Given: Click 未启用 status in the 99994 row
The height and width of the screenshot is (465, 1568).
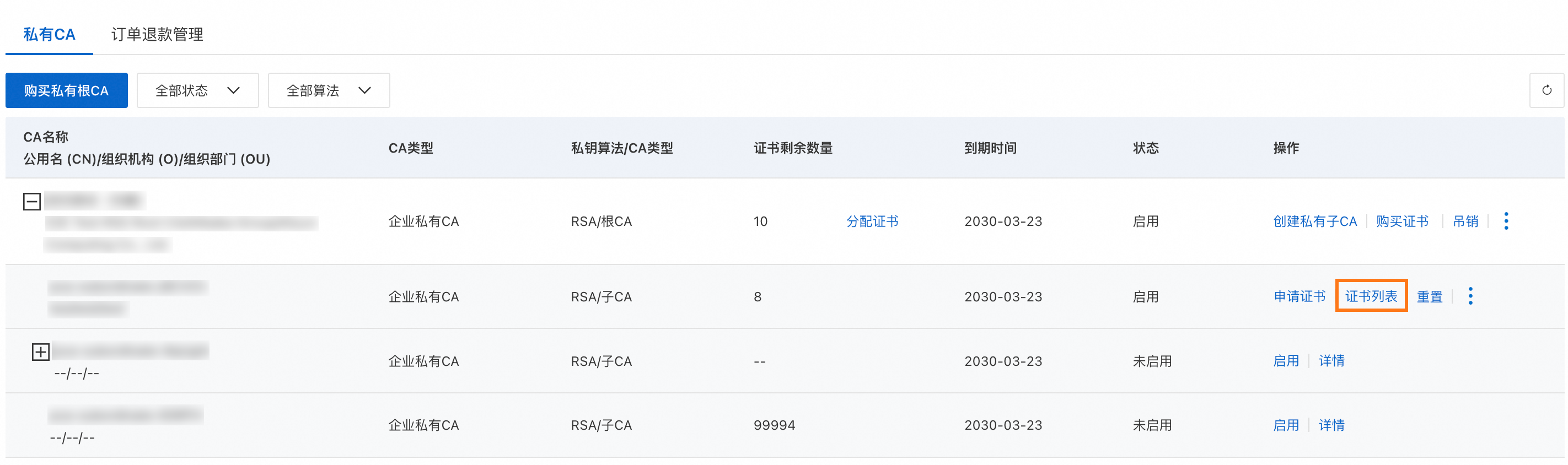Looking at the screenshot, I should tap(1152, 425).
